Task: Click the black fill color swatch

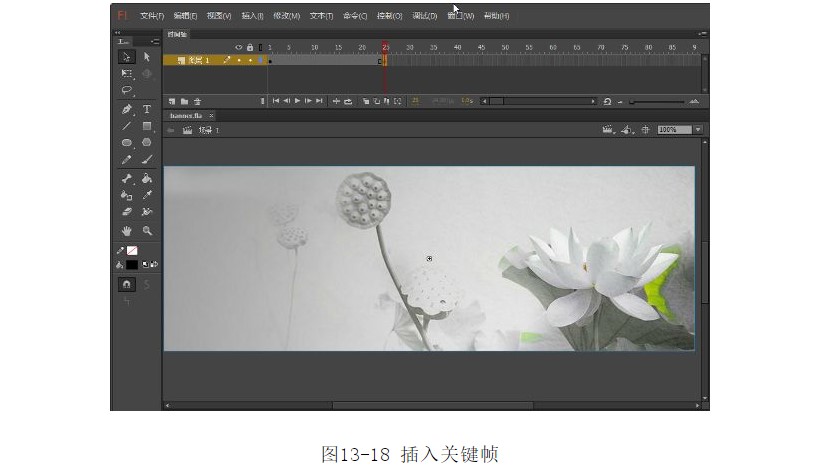Action: coord(132,265)
